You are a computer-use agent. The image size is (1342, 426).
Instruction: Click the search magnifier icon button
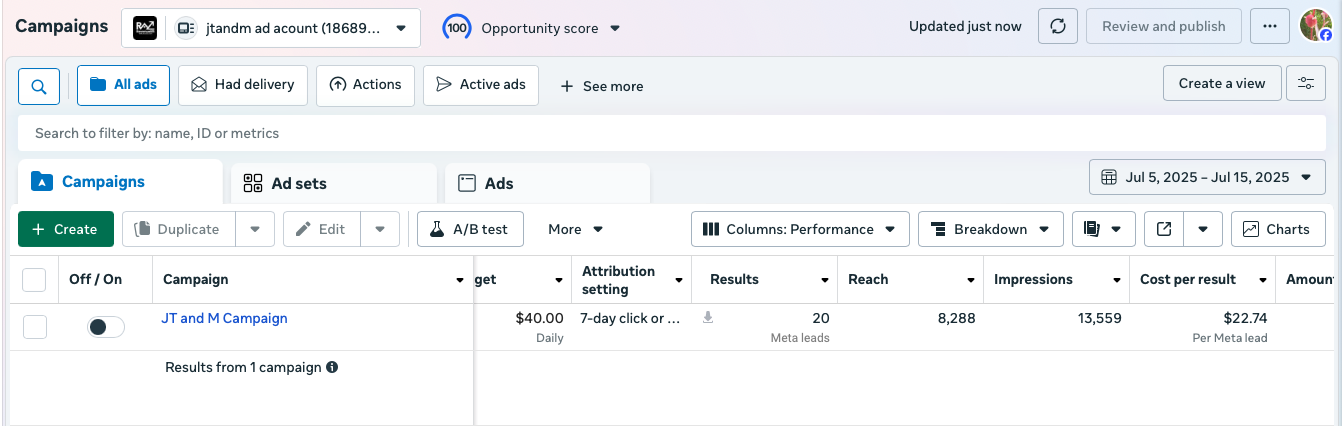(39, 86)
